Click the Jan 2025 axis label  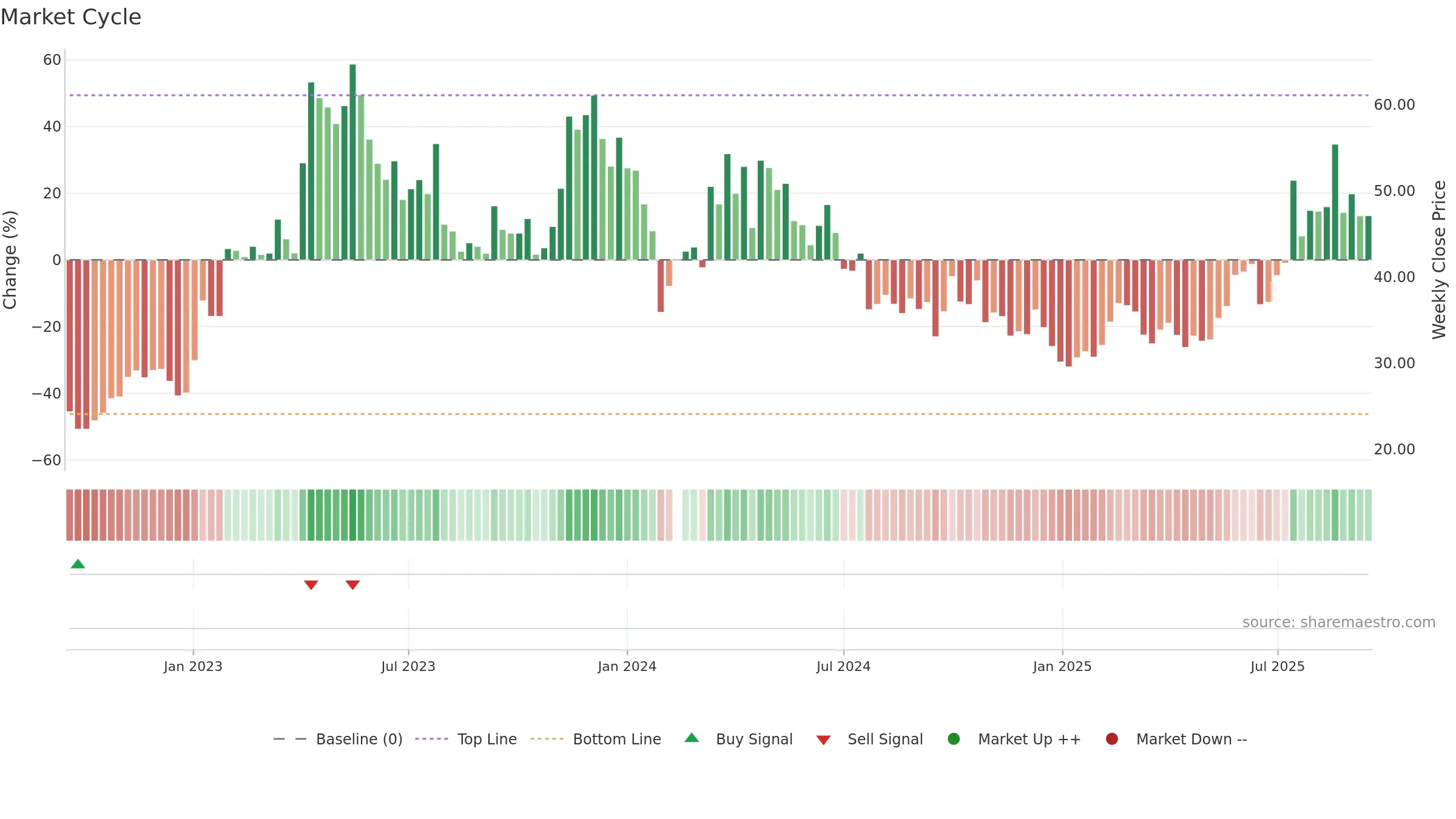[x=1062, y=666]
